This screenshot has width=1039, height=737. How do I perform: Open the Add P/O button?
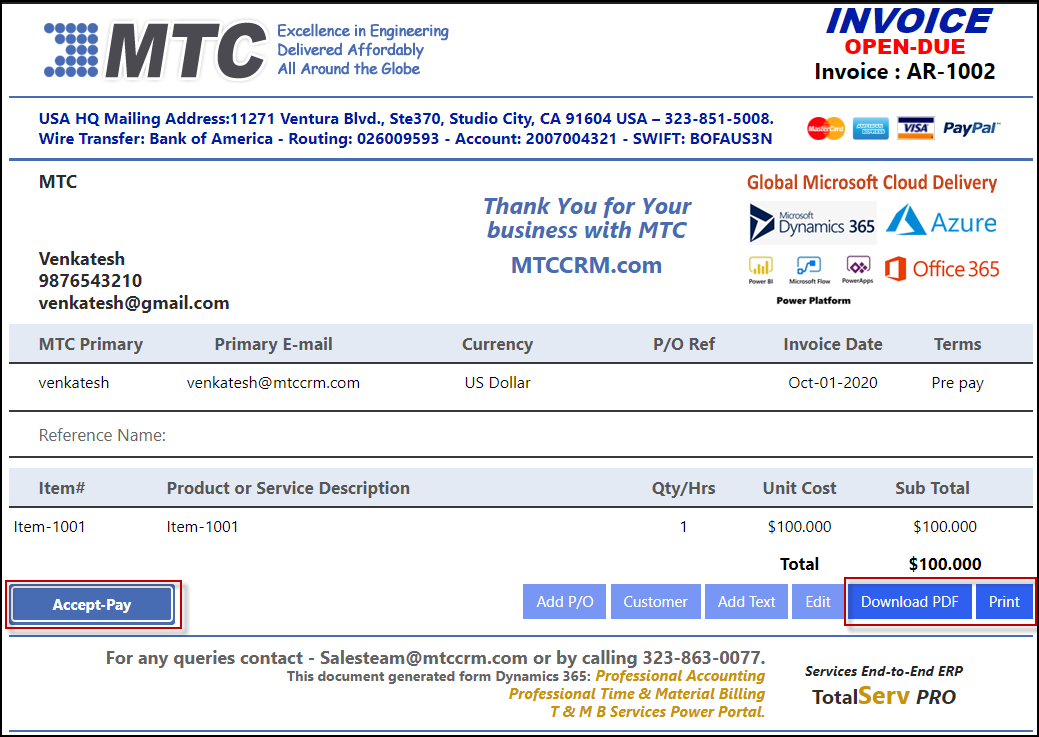565,602
